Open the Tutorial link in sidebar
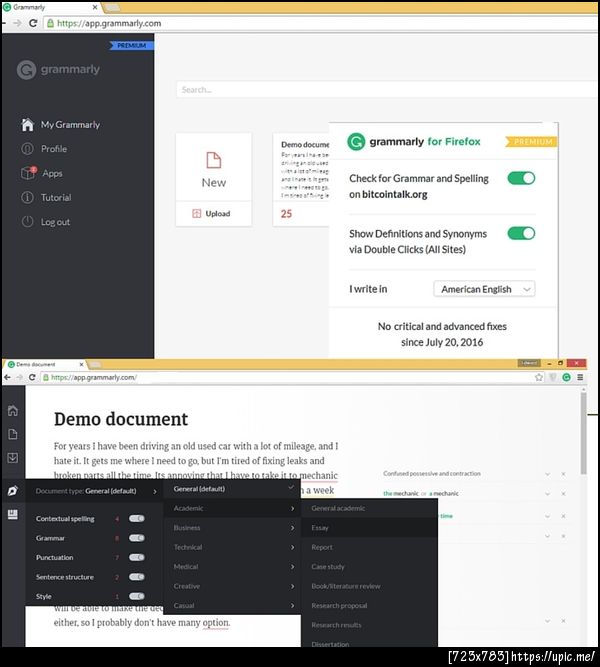This screenshot has width=600, height=667. point(56,197)
